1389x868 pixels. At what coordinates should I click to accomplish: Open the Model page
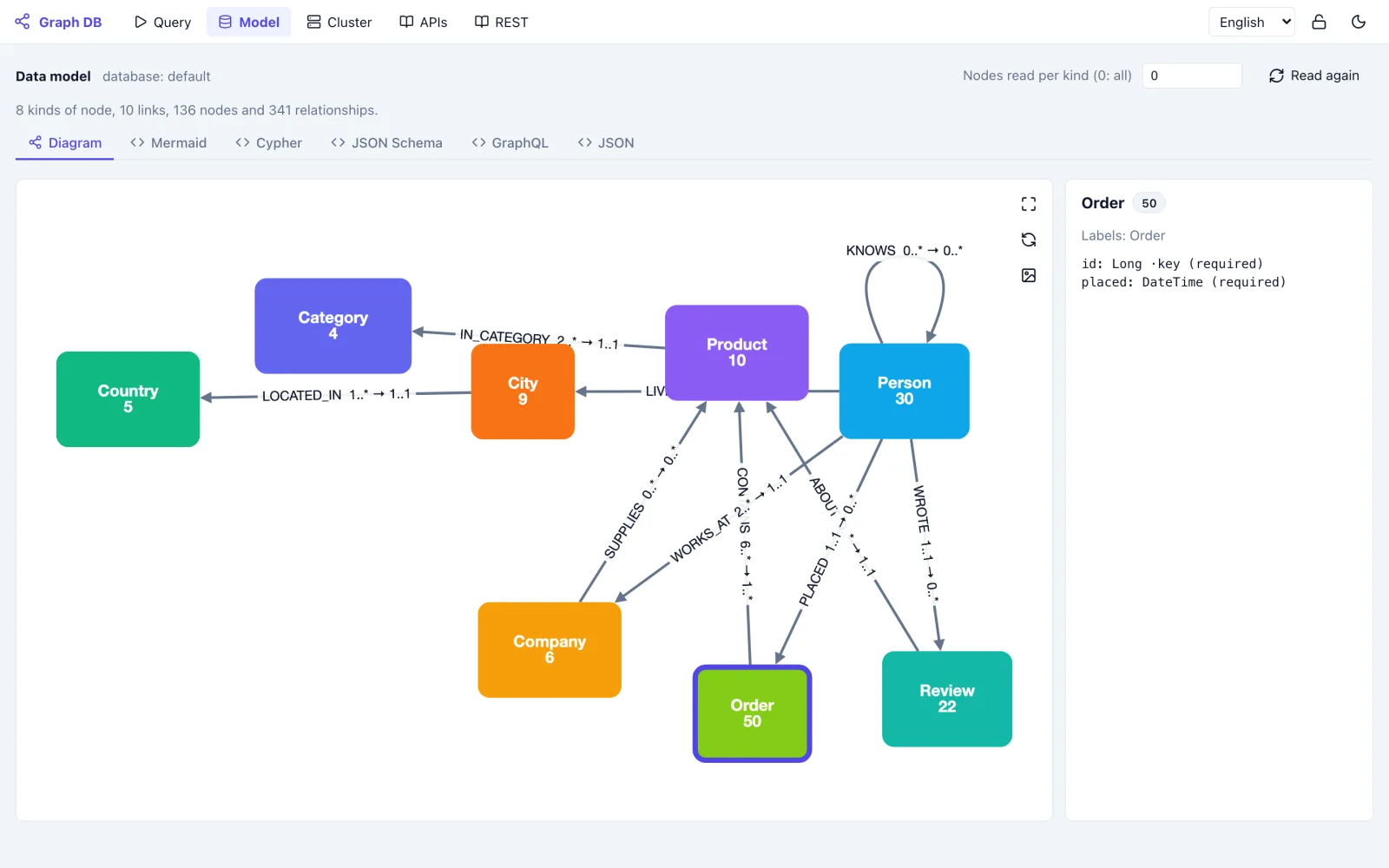[248, 22]
